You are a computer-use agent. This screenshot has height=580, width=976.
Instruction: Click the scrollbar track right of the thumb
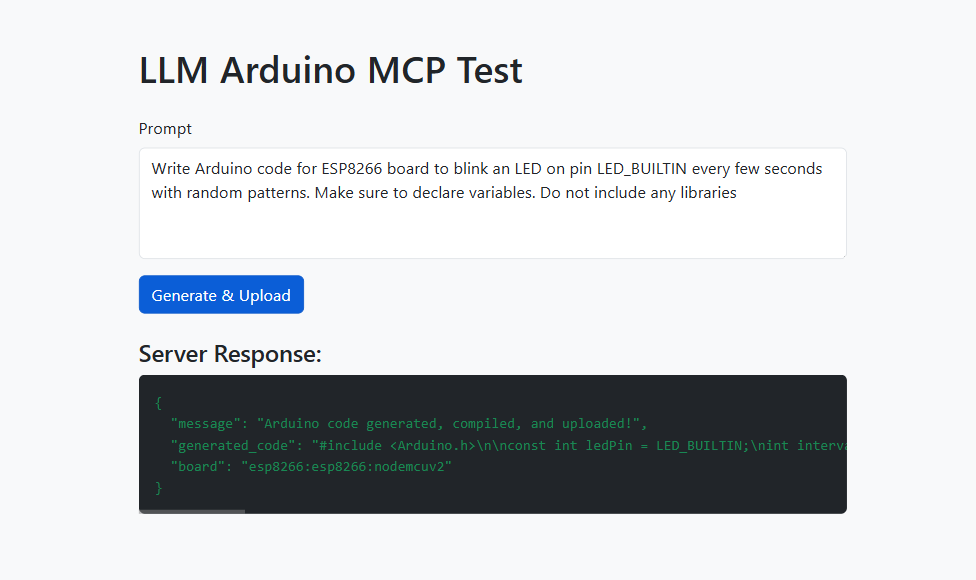click(x=545, y=512)
